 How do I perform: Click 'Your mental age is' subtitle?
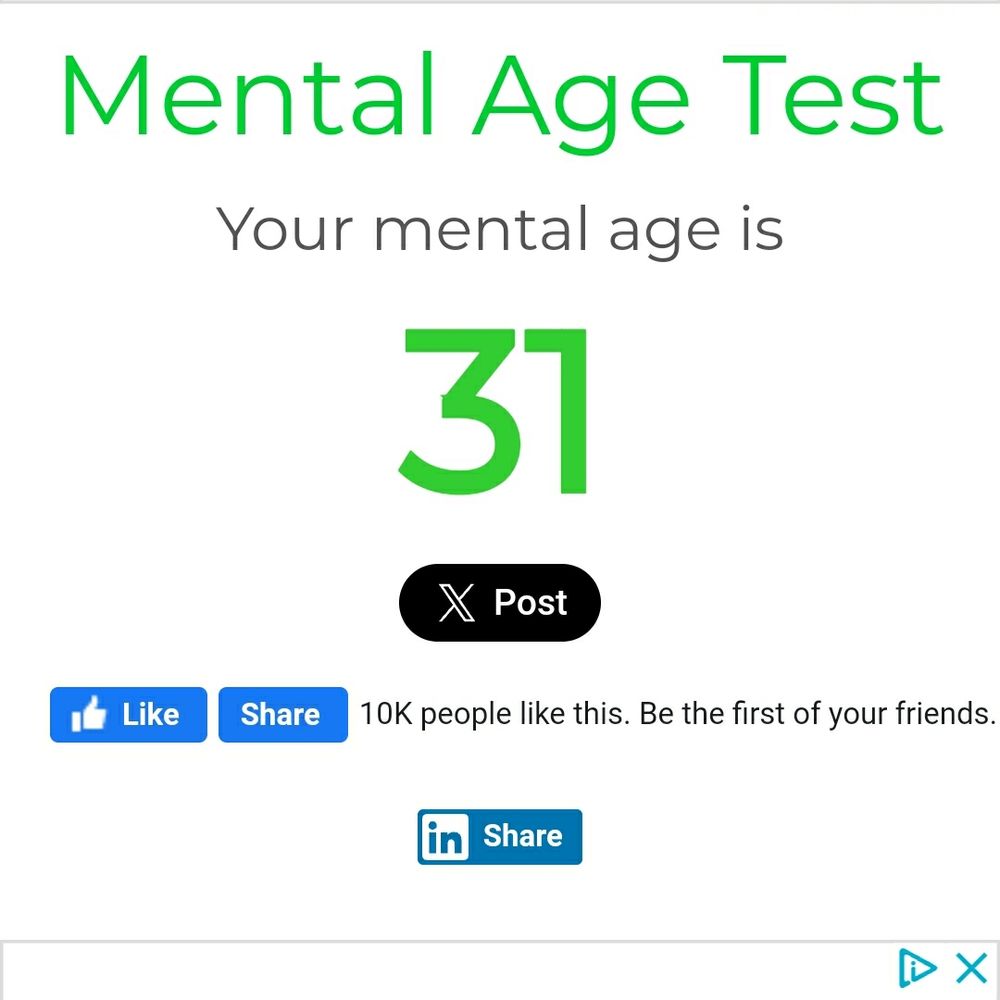500,228
